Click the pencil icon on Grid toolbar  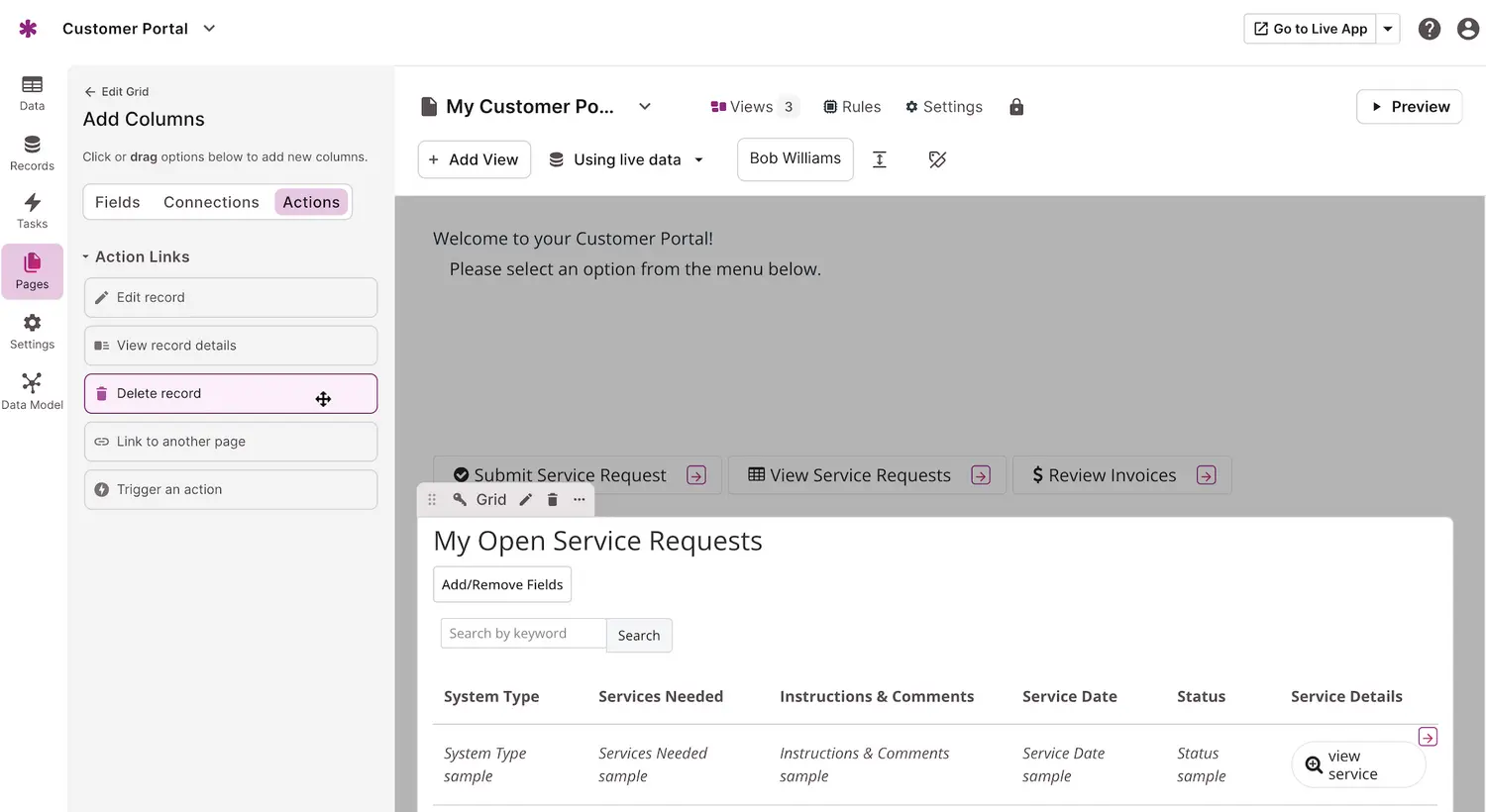(x=526, y=500)
